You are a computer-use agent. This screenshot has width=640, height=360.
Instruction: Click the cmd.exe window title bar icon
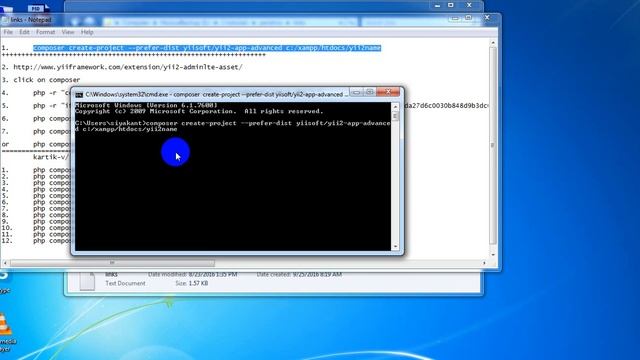tap(79, 95)
